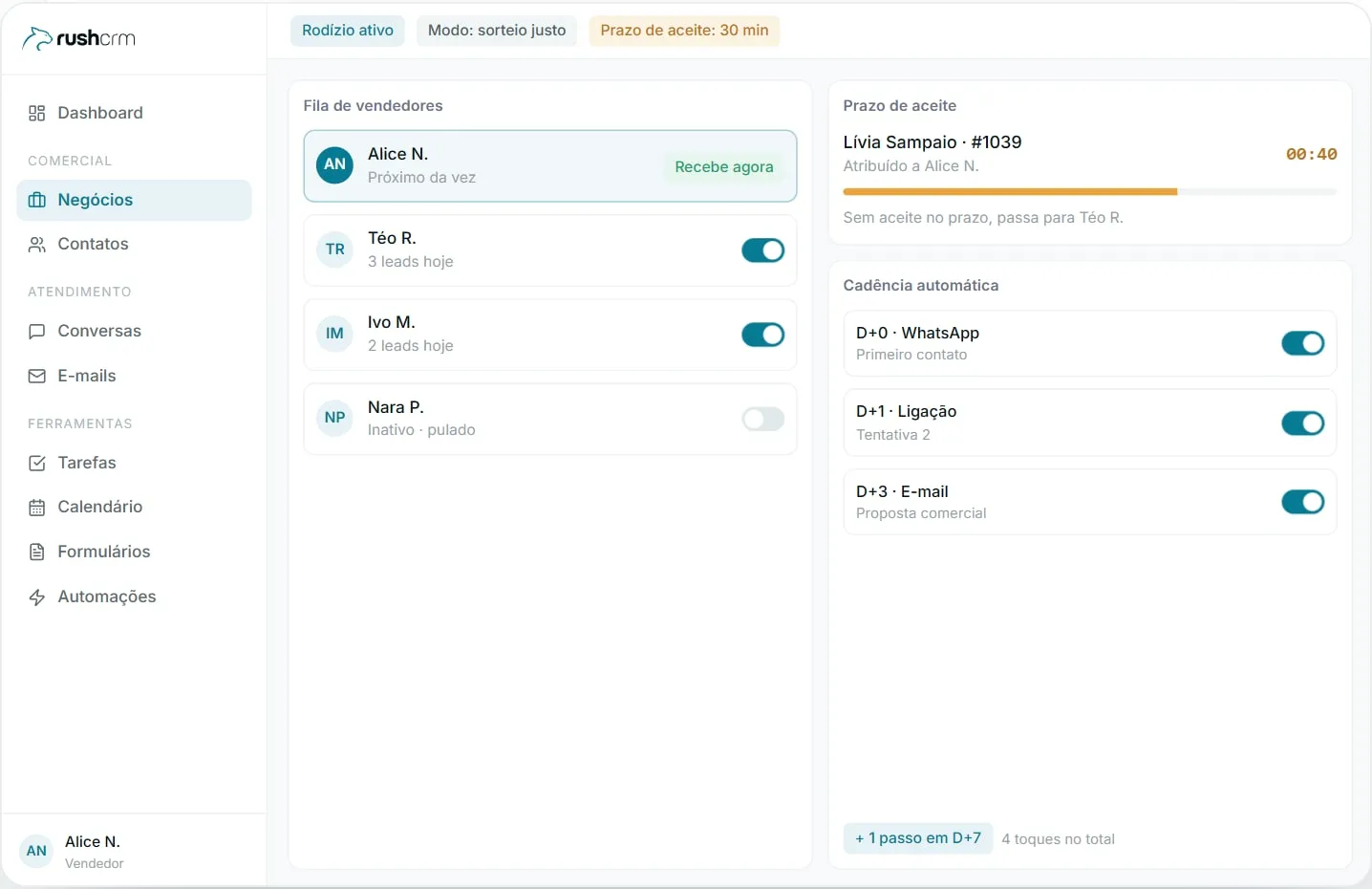The height and width of the screenshot is (889, 1372).
Task: Click the AN profile avatar in sidebar footer
Action: [36, 851]
